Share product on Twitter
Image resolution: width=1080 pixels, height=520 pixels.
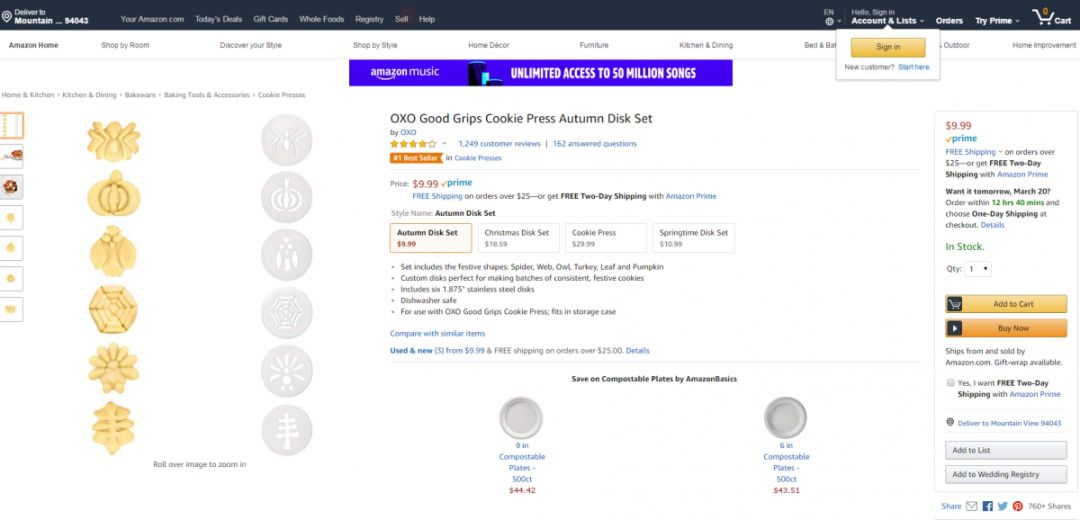pyautogui.click(x=1002, y=506)
